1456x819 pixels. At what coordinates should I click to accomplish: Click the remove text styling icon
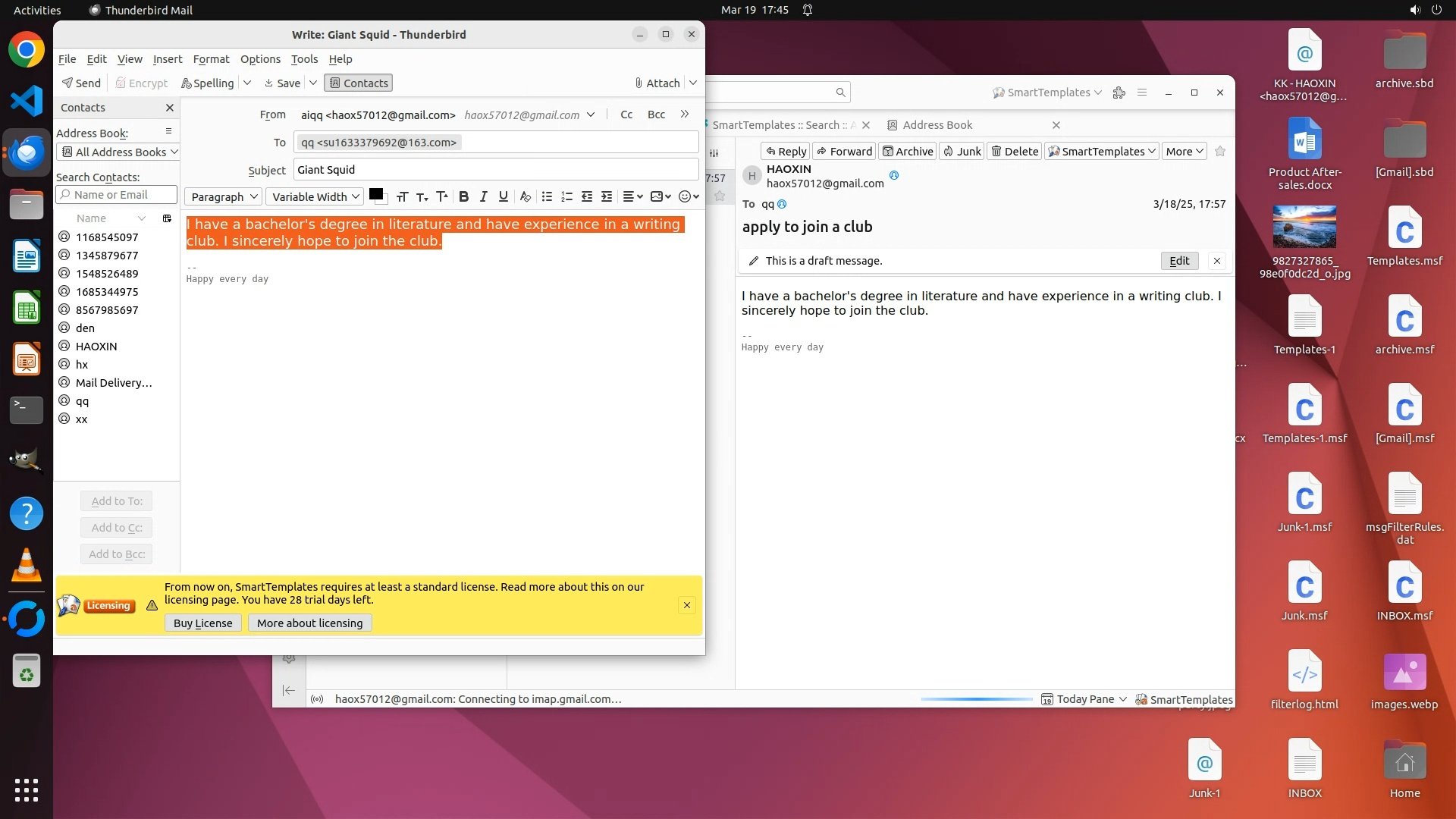click(x=525, y=196)
